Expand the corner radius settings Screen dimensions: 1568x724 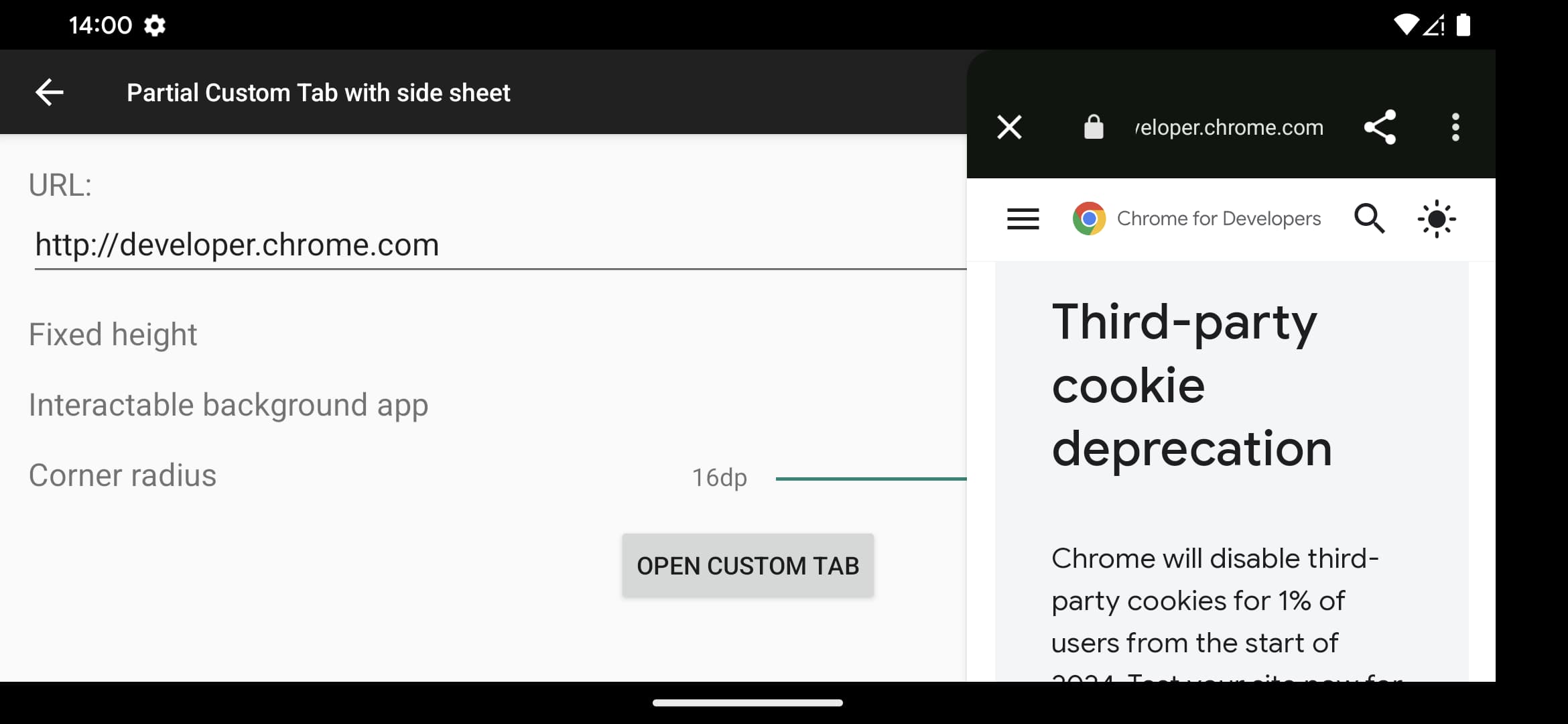coord(122,474)
